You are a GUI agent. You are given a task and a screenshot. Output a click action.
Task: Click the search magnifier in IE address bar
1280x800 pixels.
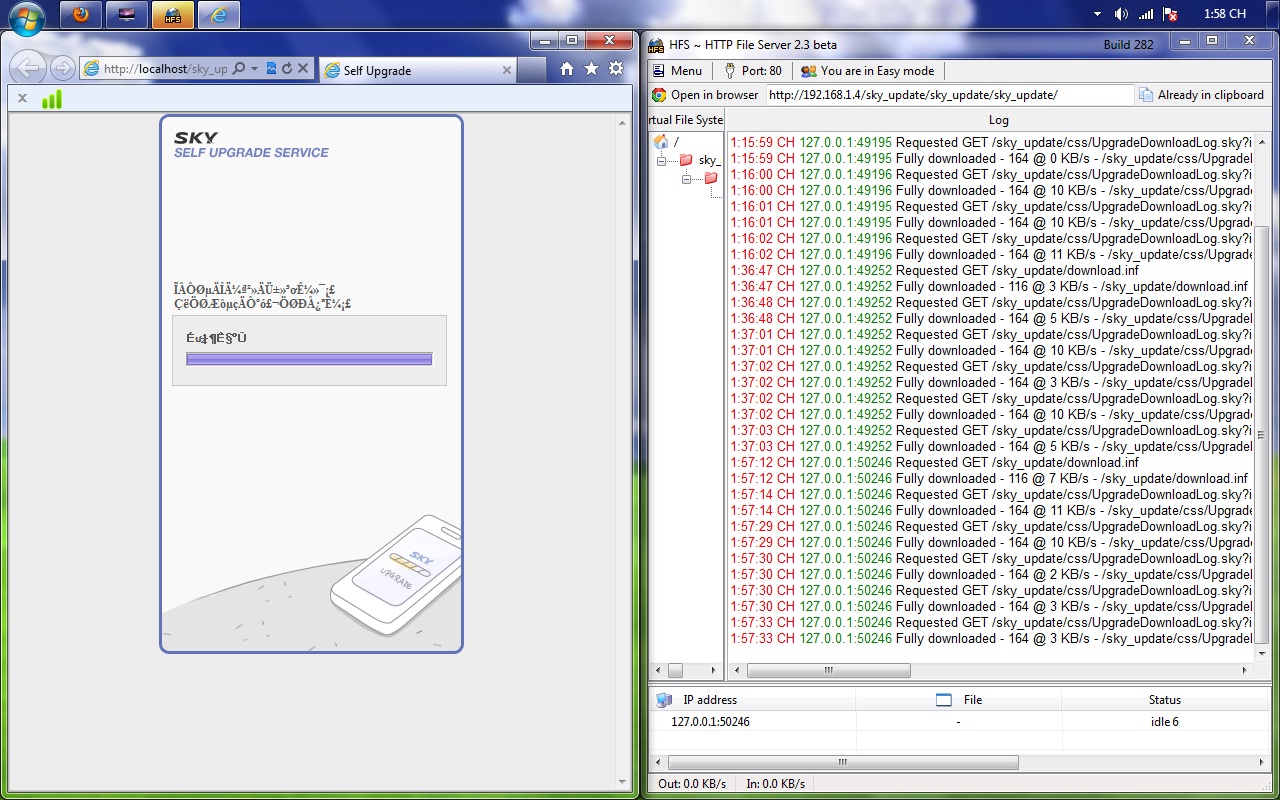pos(239,69)
